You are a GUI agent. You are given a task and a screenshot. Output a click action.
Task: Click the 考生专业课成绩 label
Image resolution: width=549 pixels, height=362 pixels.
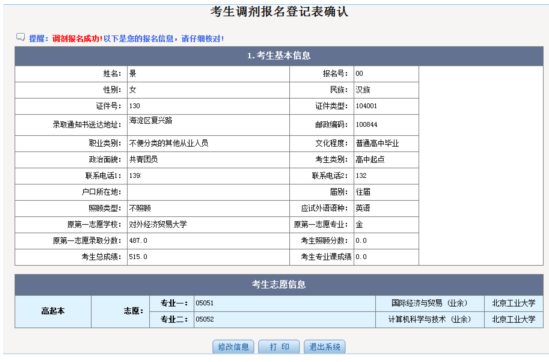click(326, 257)
